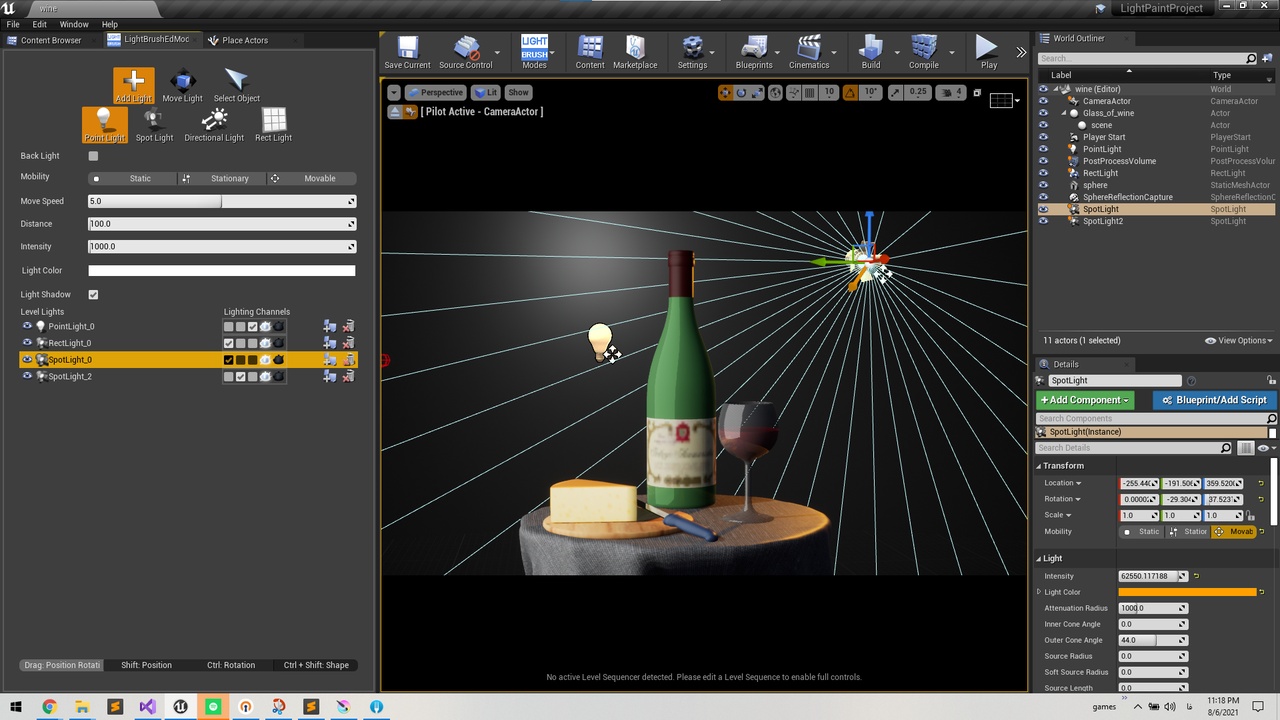Select PostProcessVolume in World Outliner

click(1119, 161)
